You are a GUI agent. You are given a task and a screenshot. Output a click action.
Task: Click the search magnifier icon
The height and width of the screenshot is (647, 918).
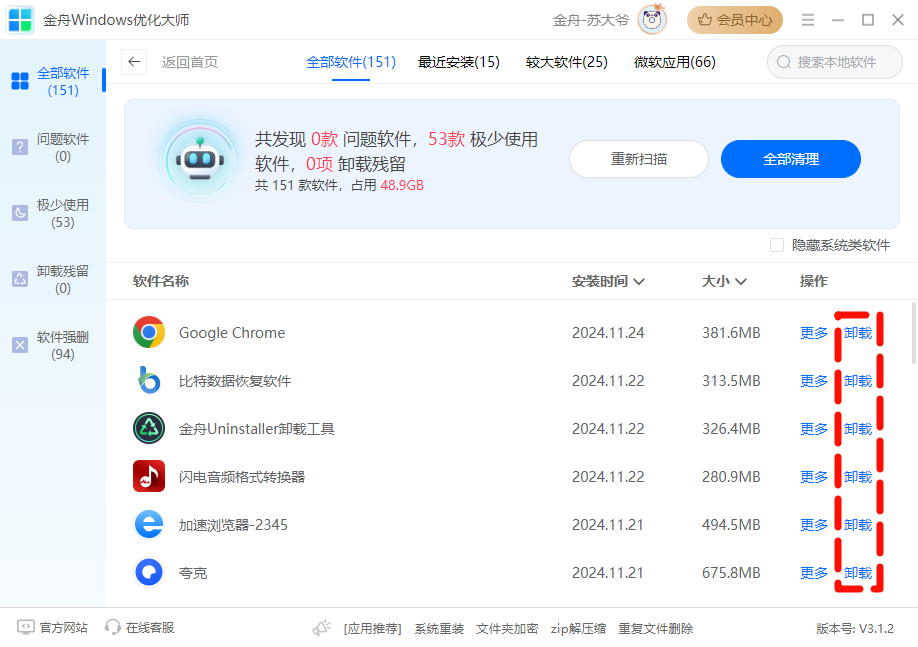[783, 62]
